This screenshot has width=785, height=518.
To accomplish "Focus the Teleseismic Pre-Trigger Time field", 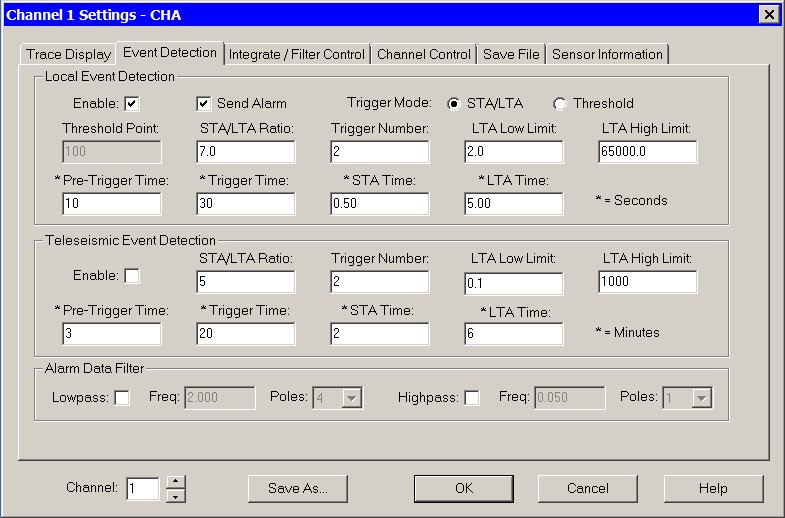I will (111, 333).
